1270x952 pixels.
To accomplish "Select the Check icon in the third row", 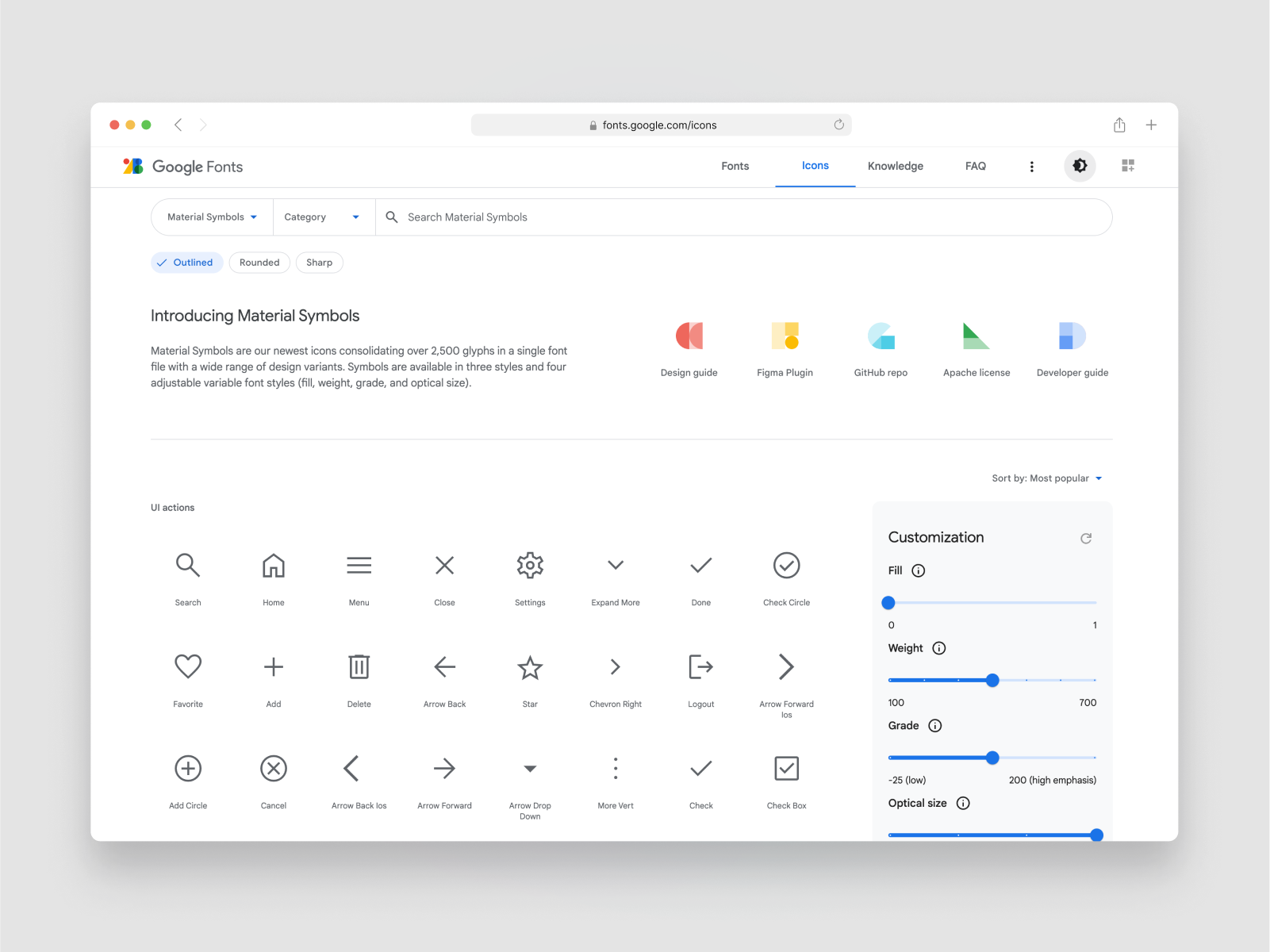I will [701, 768].
